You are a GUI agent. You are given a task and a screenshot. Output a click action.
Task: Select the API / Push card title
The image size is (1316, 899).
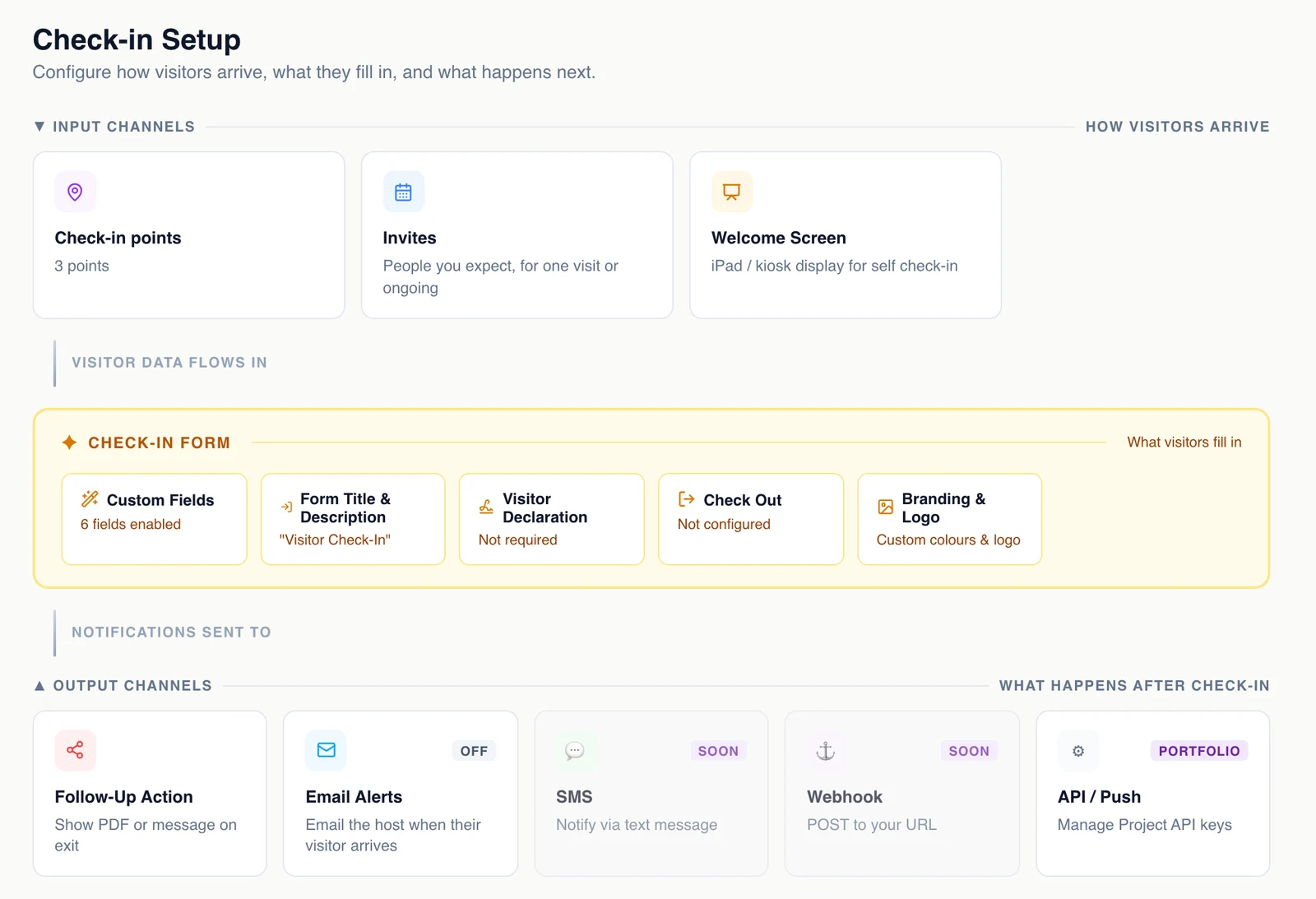point(1099,797)
